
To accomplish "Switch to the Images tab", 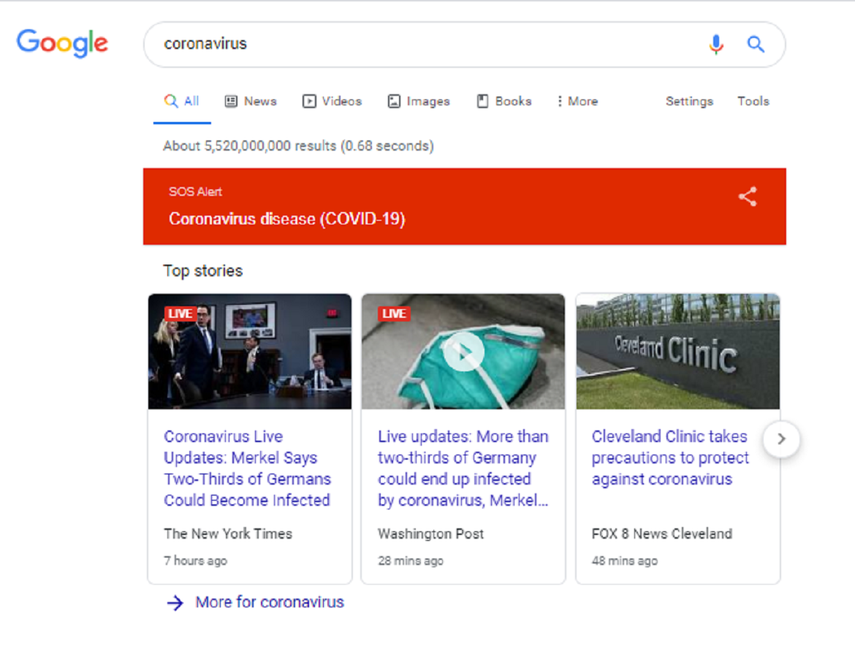I will (418, 101).
